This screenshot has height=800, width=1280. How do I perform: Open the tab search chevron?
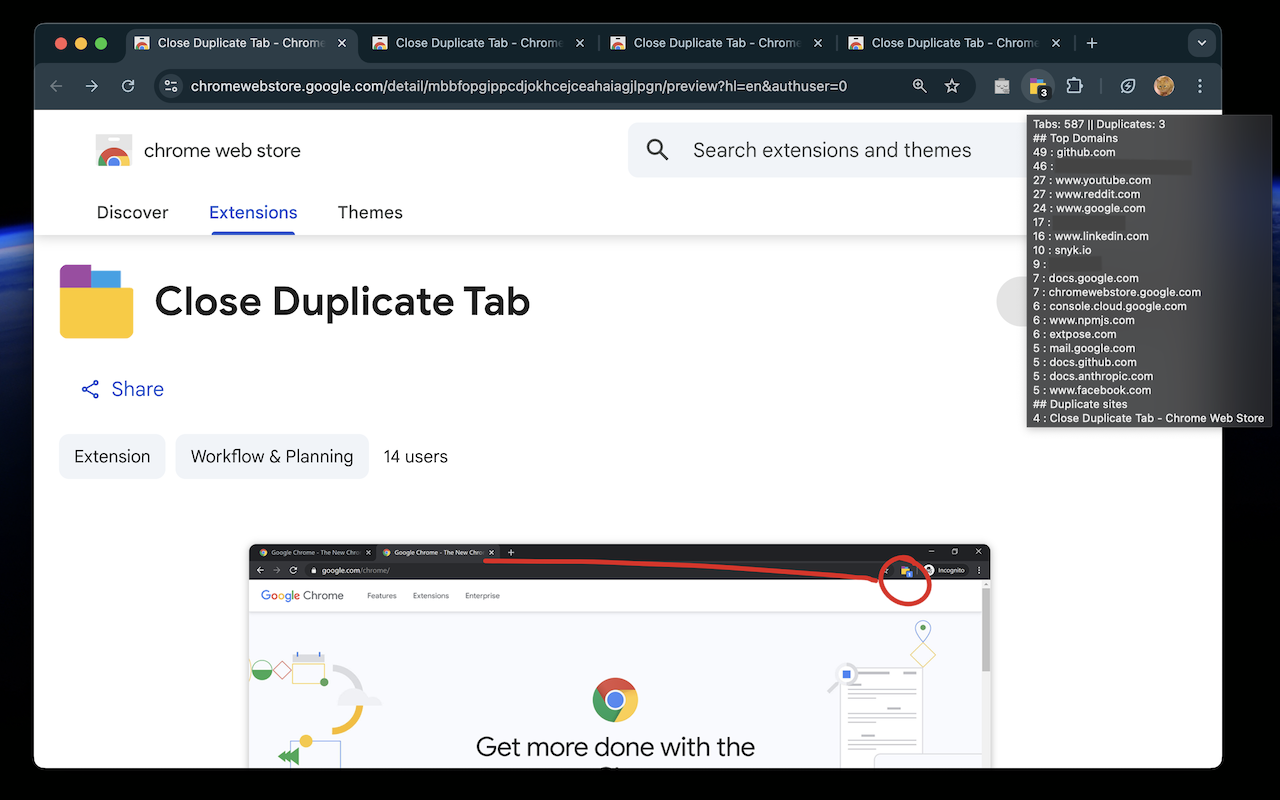(1201, 43)
